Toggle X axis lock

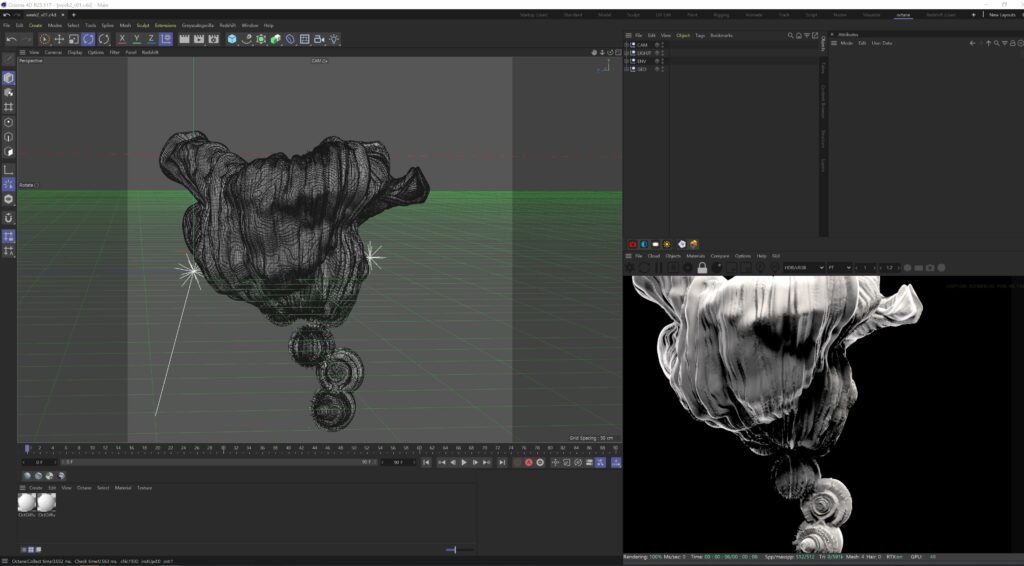coord(122,39)
